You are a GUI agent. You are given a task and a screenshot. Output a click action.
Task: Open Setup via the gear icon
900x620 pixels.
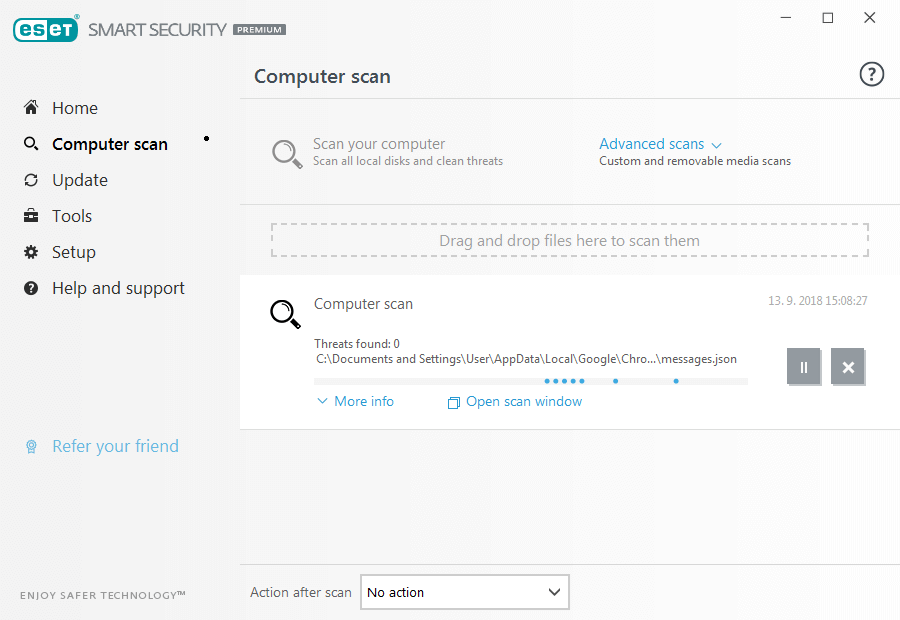point(31,251)
